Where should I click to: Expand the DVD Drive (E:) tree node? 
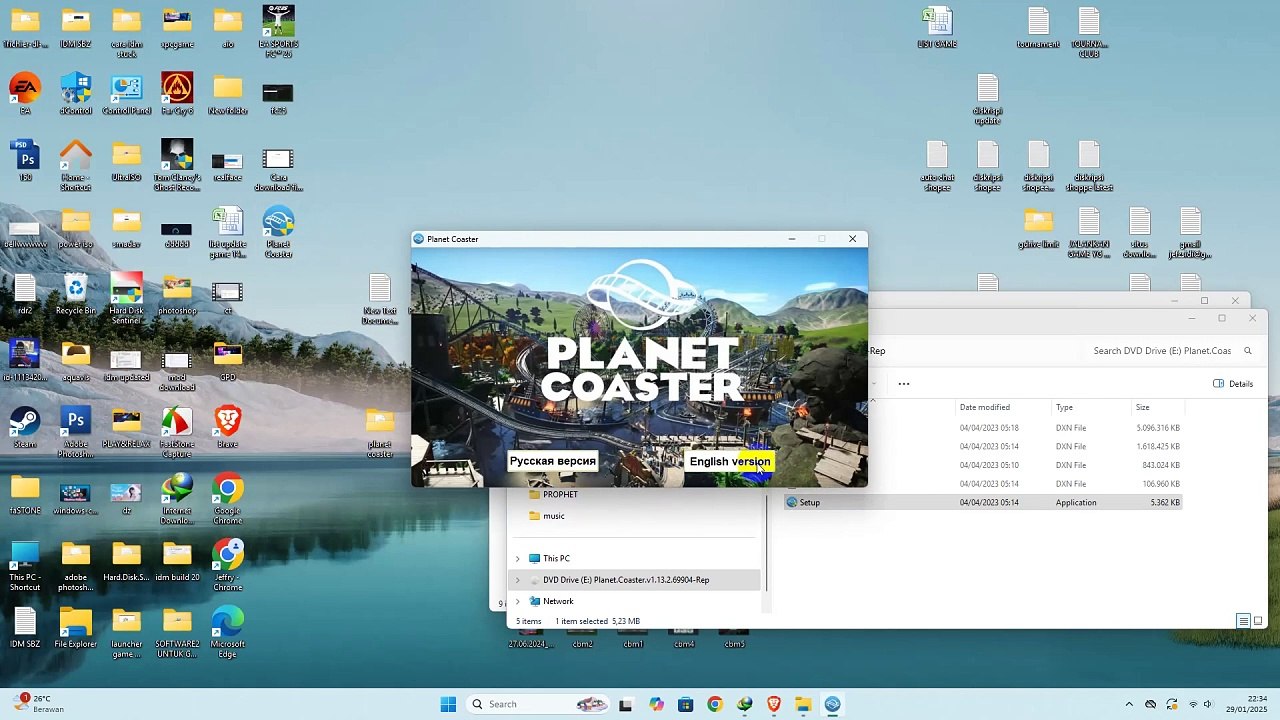[x=517, y=580]
